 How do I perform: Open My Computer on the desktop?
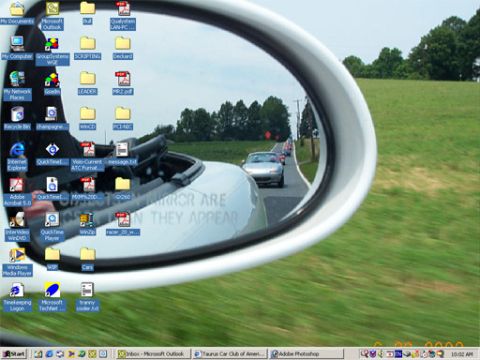(x=17, y=48)
